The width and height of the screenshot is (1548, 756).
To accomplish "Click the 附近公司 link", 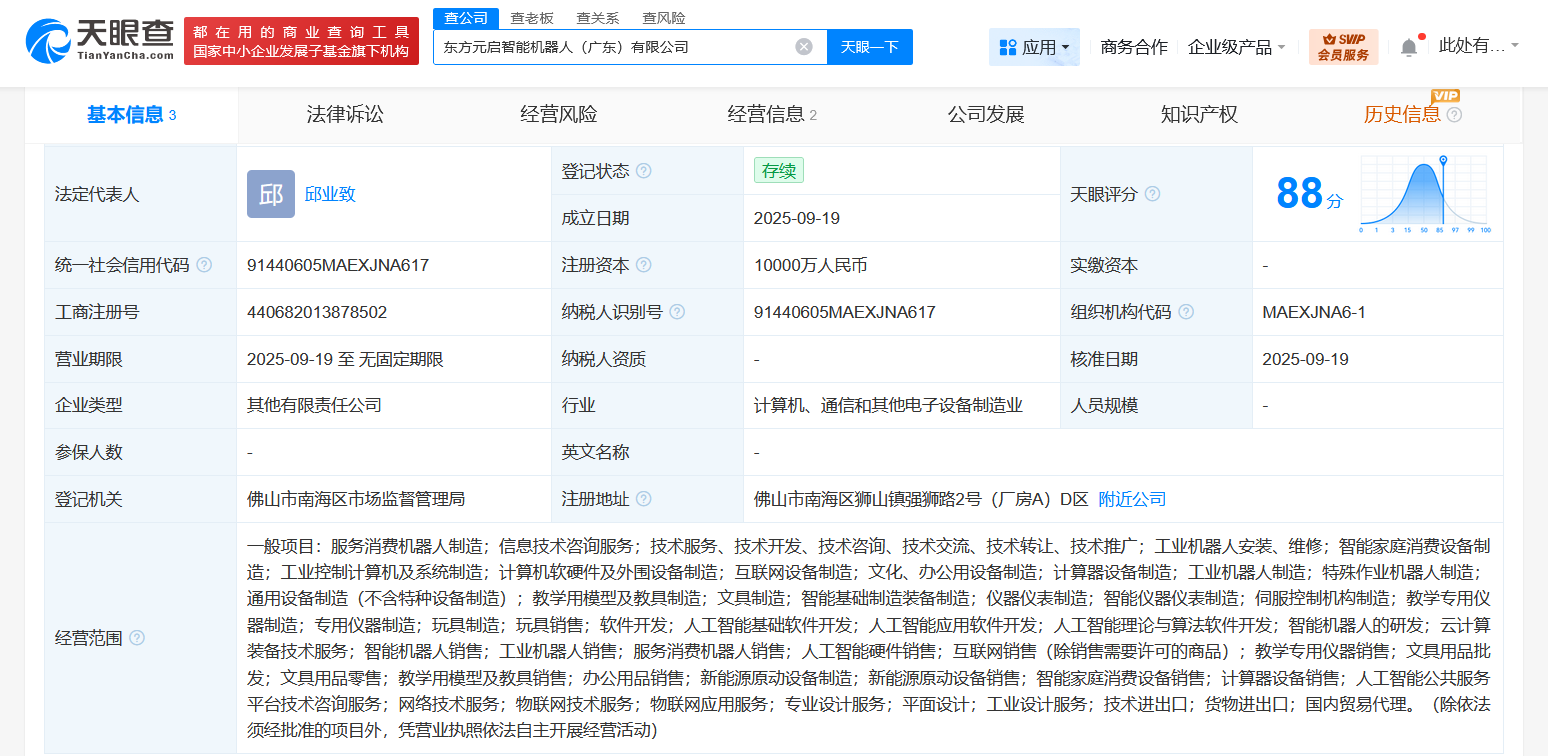I will (x=1131, y=499).
